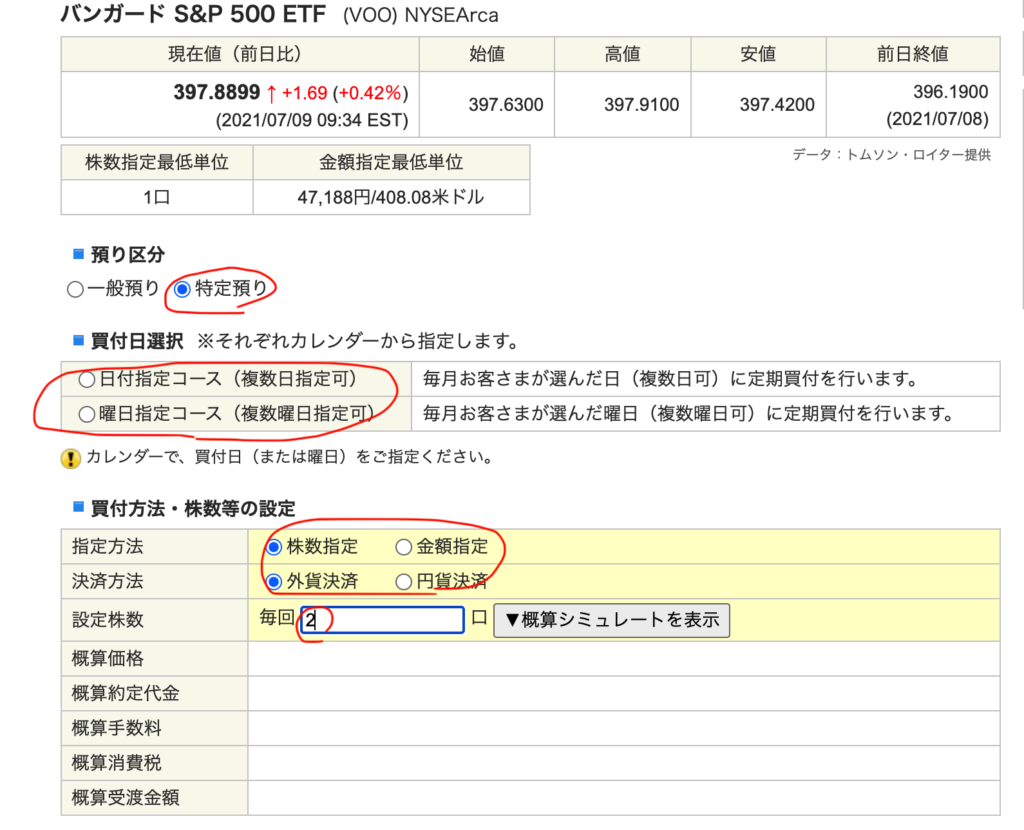Screen dimensions: 1024x830
Task: Click the 設定株数 row label
Action: pos(108,620)
